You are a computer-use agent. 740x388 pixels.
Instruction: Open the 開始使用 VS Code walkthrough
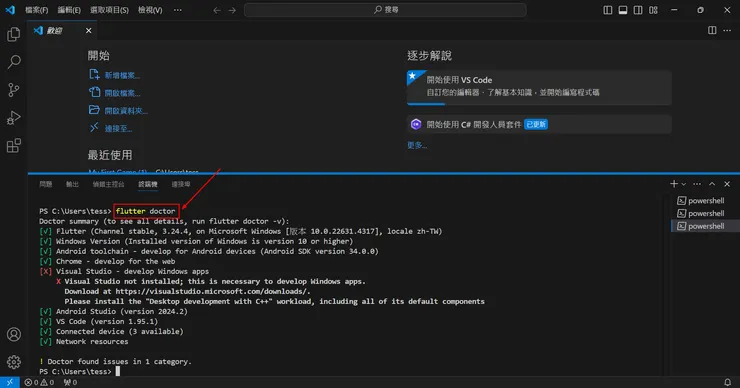539,87
